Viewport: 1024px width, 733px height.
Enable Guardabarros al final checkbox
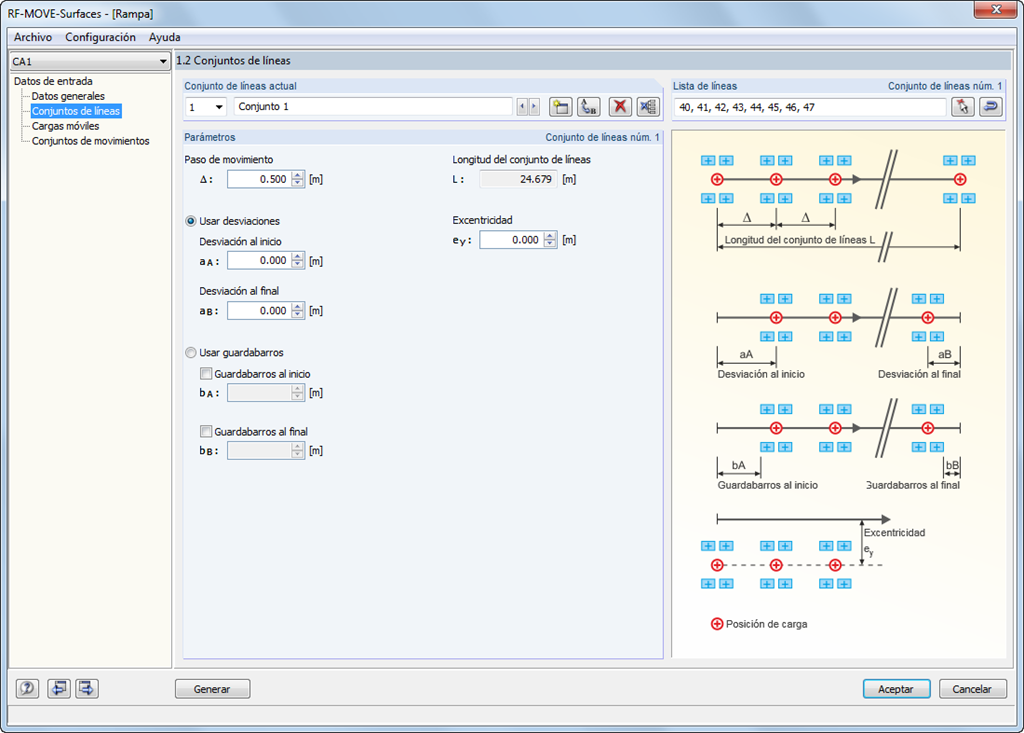pos(206,431)
